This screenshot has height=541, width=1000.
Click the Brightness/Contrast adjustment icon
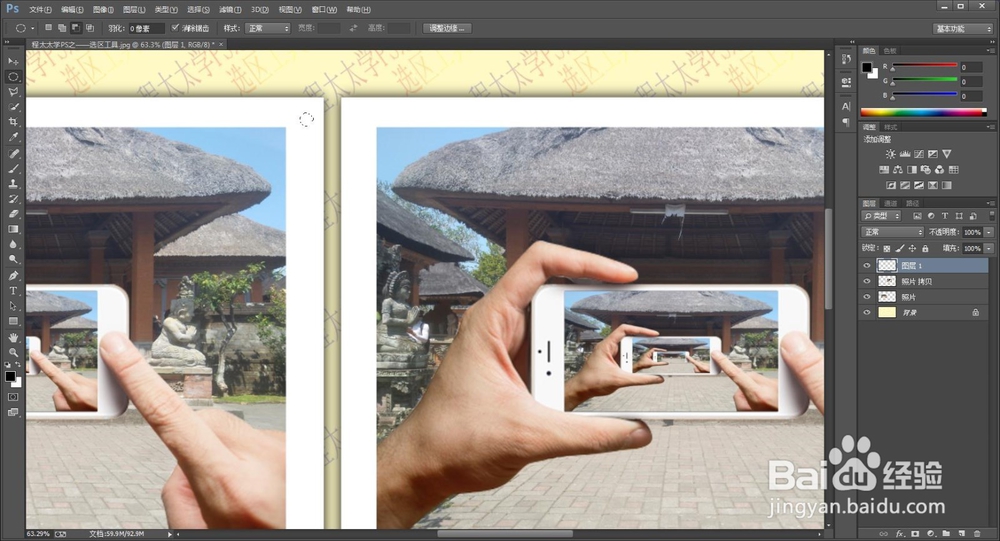pyautogui.click(x=890, y=154)
